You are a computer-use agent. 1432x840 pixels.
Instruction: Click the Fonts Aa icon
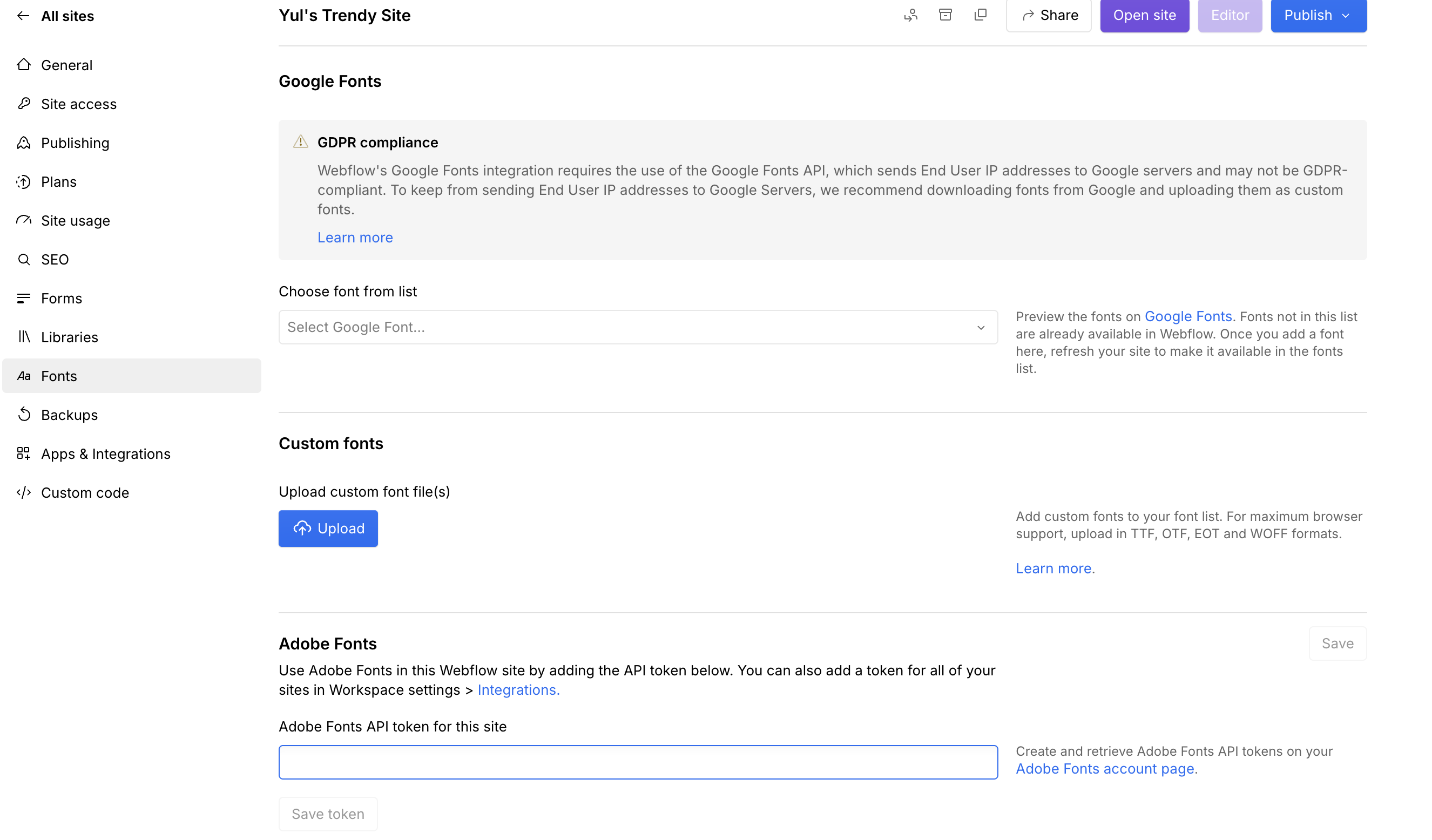[23, 376]
